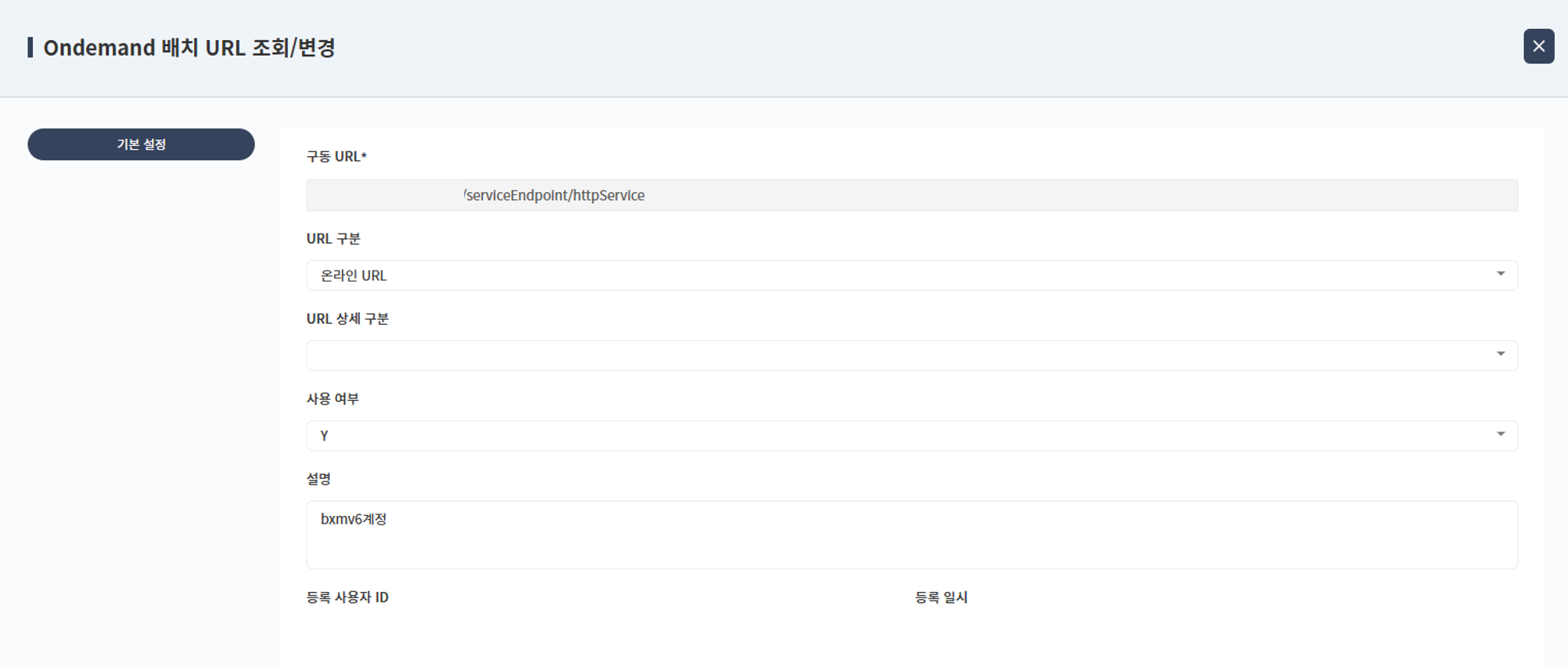Click the serviceEndpoint/httpService URL text
The width and height of the screenshot is (1568, 668).
pos(554,195)
